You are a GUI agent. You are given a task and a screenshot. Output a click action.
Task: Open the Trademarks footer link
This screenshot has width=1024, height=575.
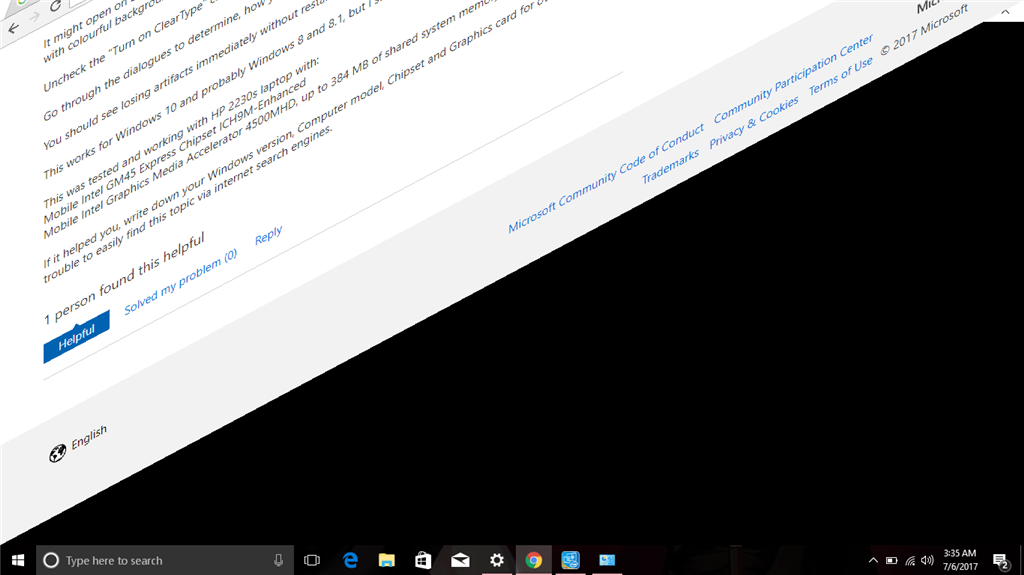click(x=670, y=166)
